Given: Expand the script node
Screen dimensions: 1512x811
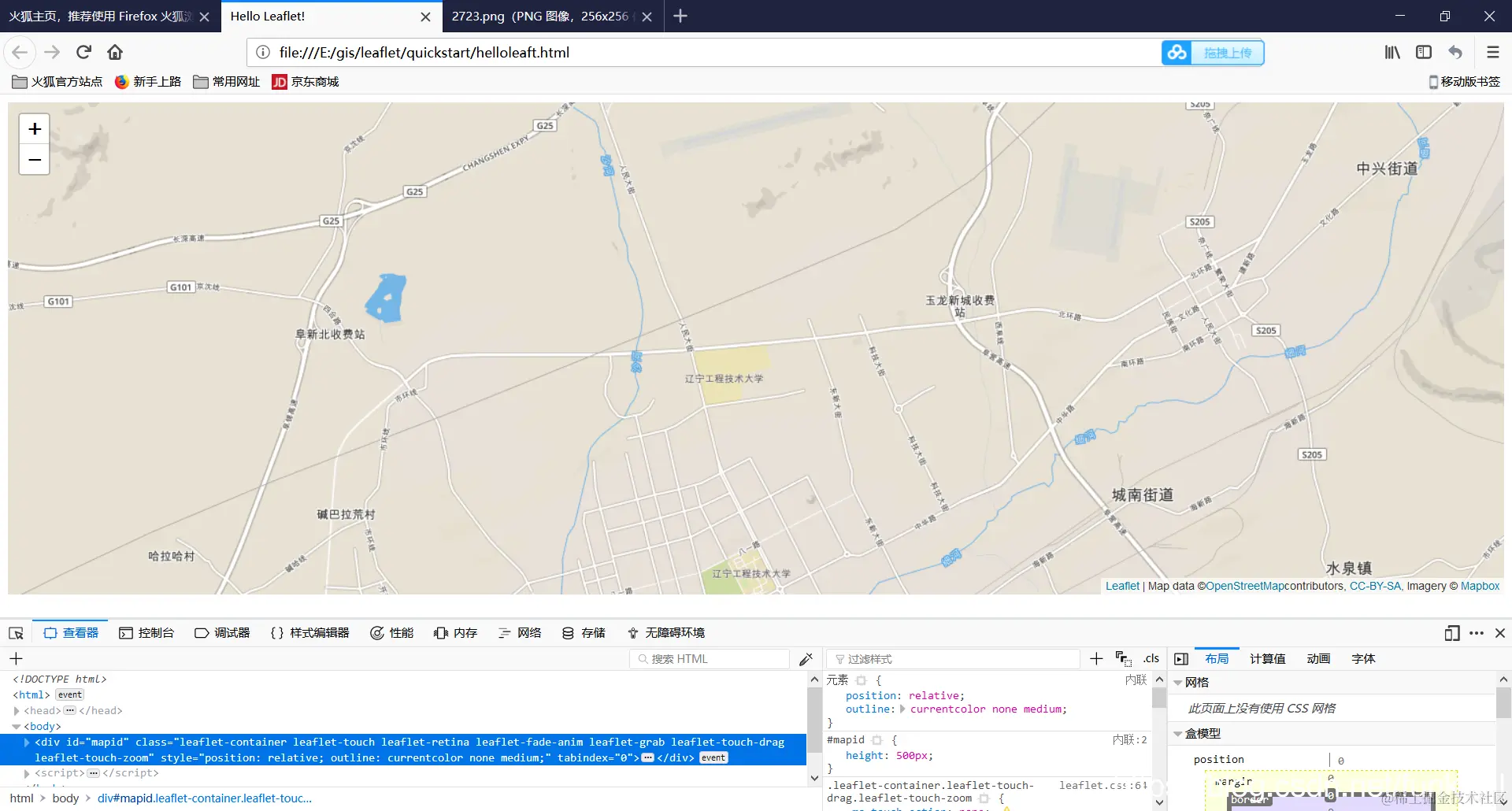Looking at the screenshot, I should [28, 773].
